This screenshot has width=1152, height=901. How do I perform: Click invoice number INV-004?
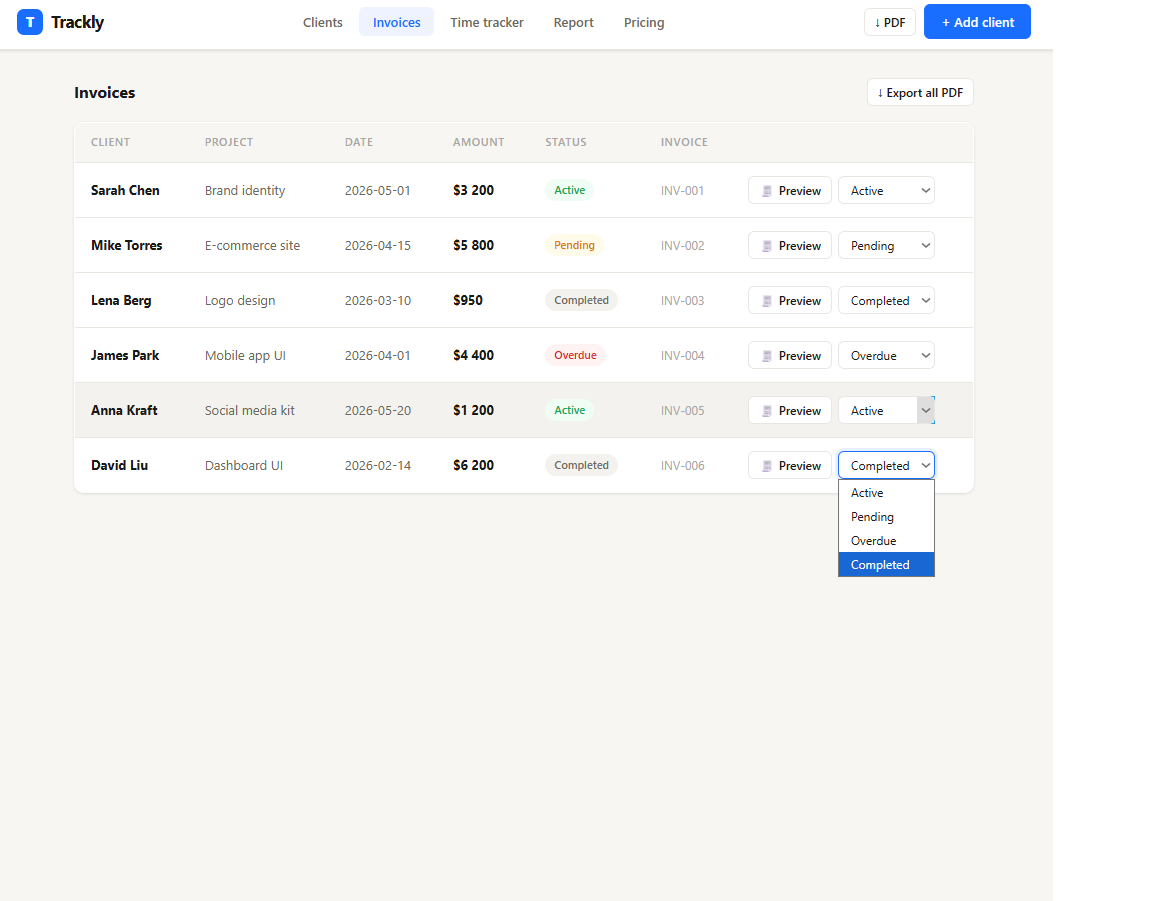pyautogui.click(x=682, y=356)
